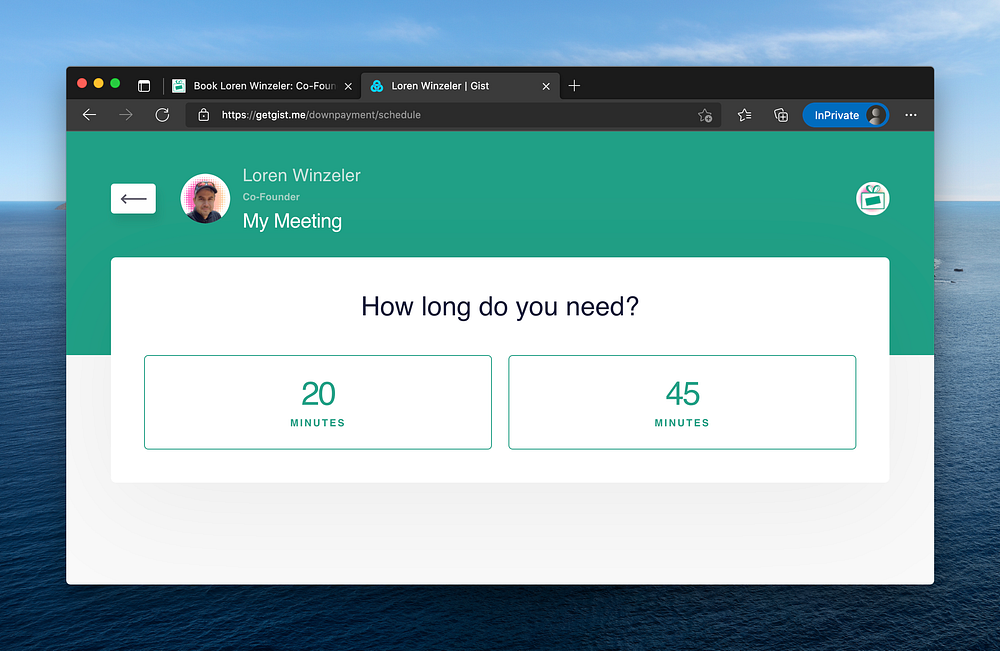This screenshot has height=651, width=1000.
Task: Click the address bar URL field
Action: 453,115
